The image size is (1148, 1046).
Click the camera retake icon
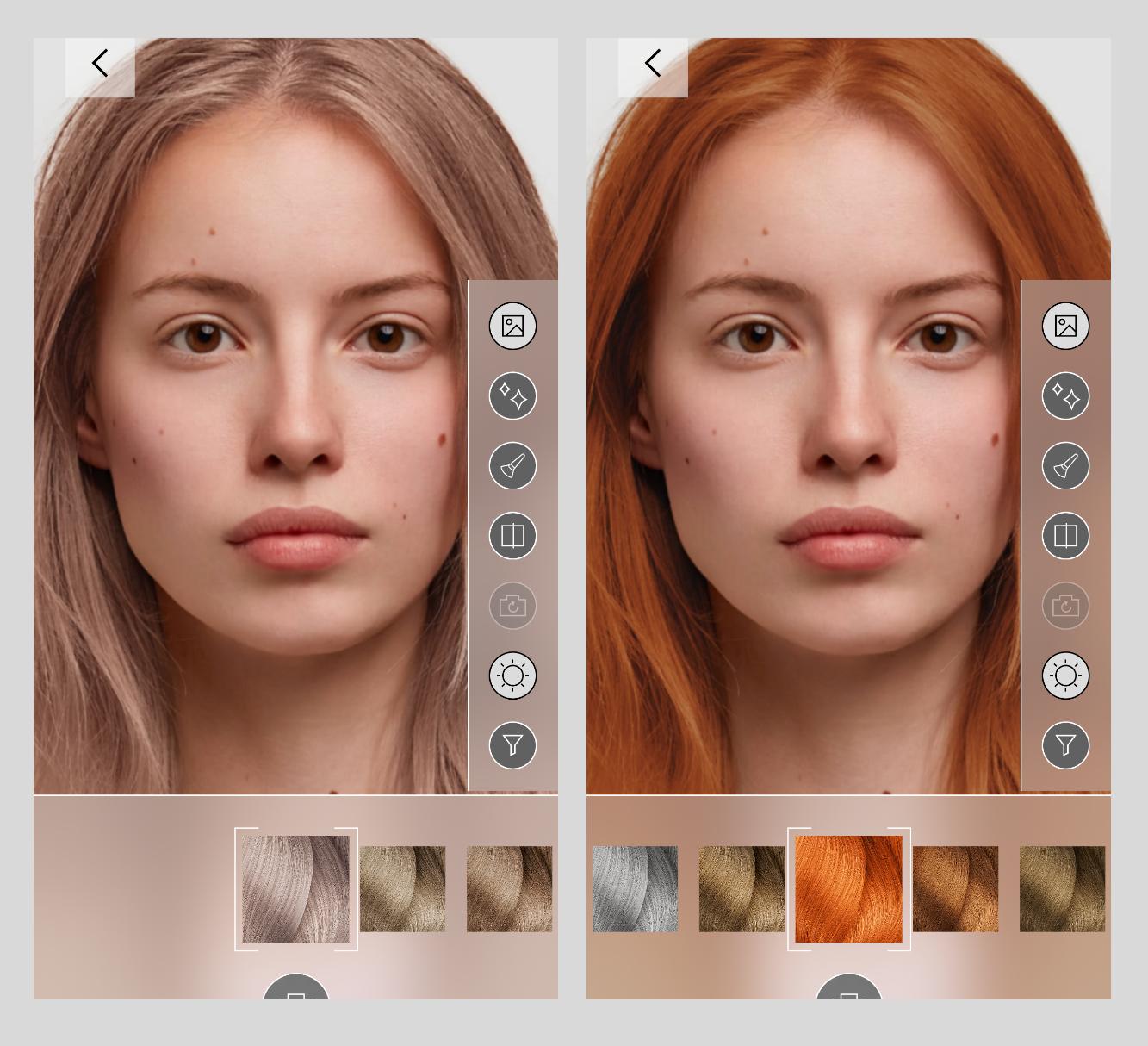[512, 606]
